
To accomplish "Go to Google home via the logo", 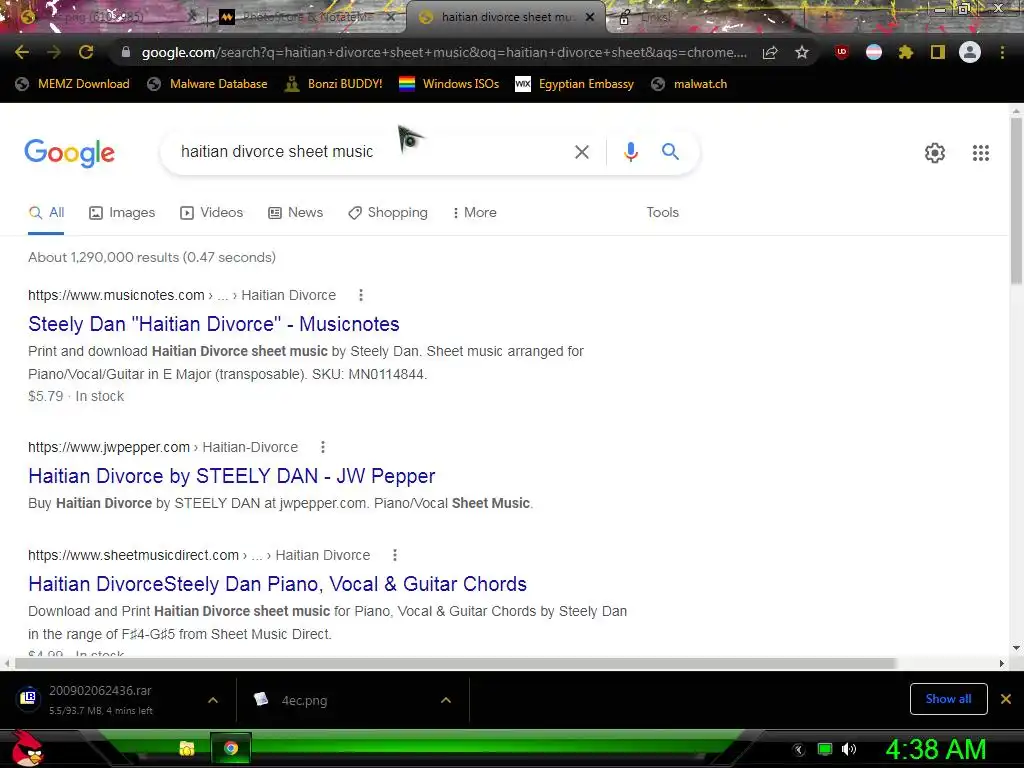I will click(69, 153).
